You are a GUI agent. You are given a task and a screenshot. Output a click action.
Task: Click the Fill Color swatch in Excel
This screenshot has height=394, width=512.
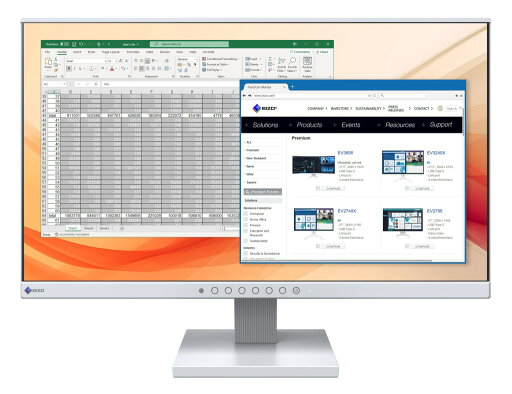coord(103,69)
